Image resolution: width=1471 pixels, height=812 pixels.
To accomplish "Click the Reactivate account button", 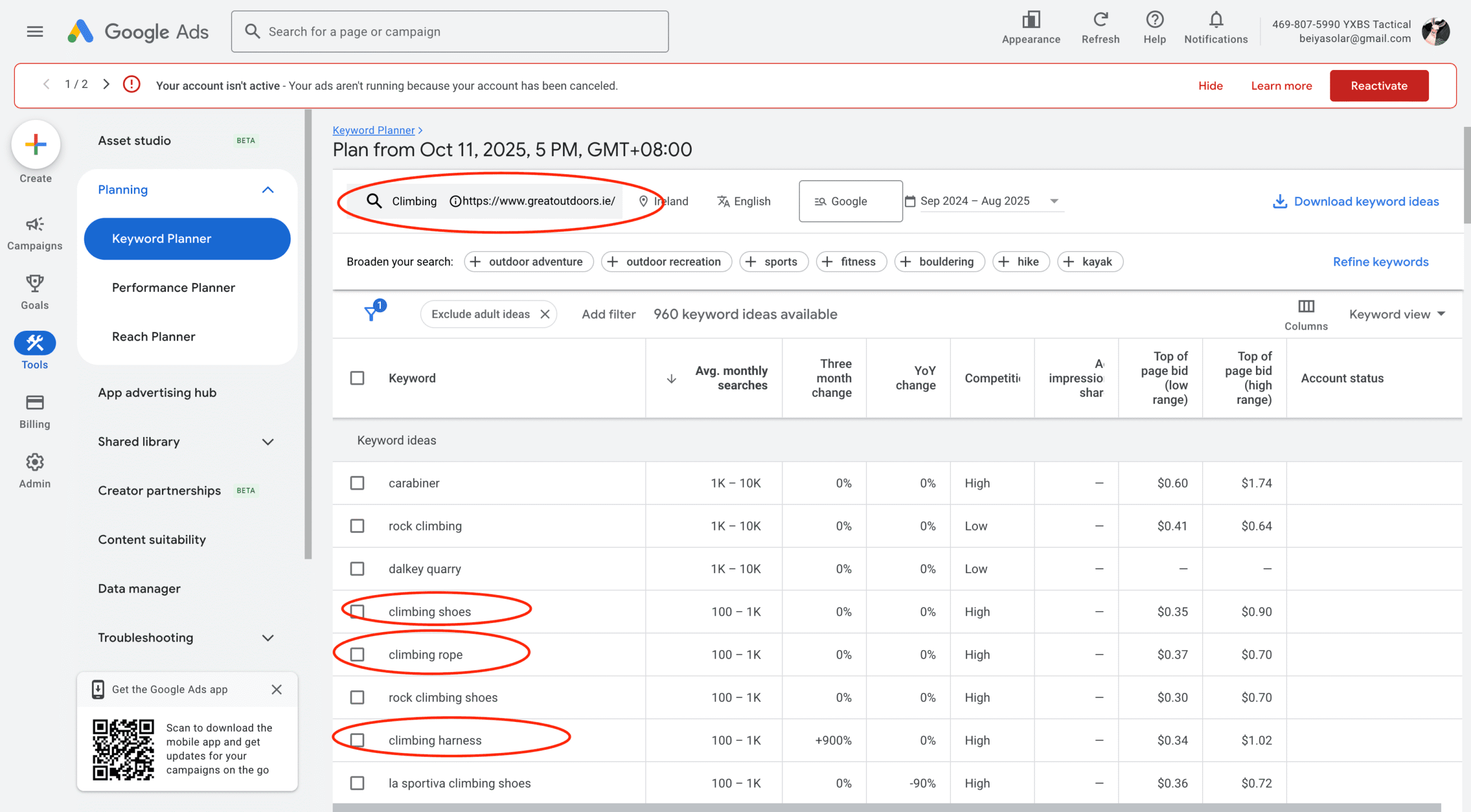I will click(1379, 85).
